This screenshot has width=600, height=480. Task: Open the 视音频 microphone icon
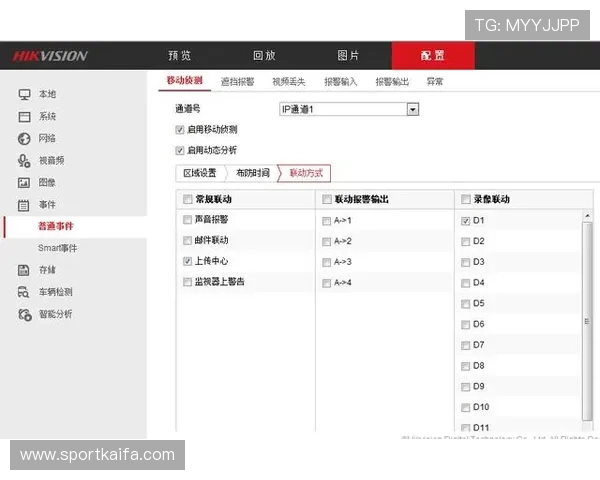[x=24, y=161]
